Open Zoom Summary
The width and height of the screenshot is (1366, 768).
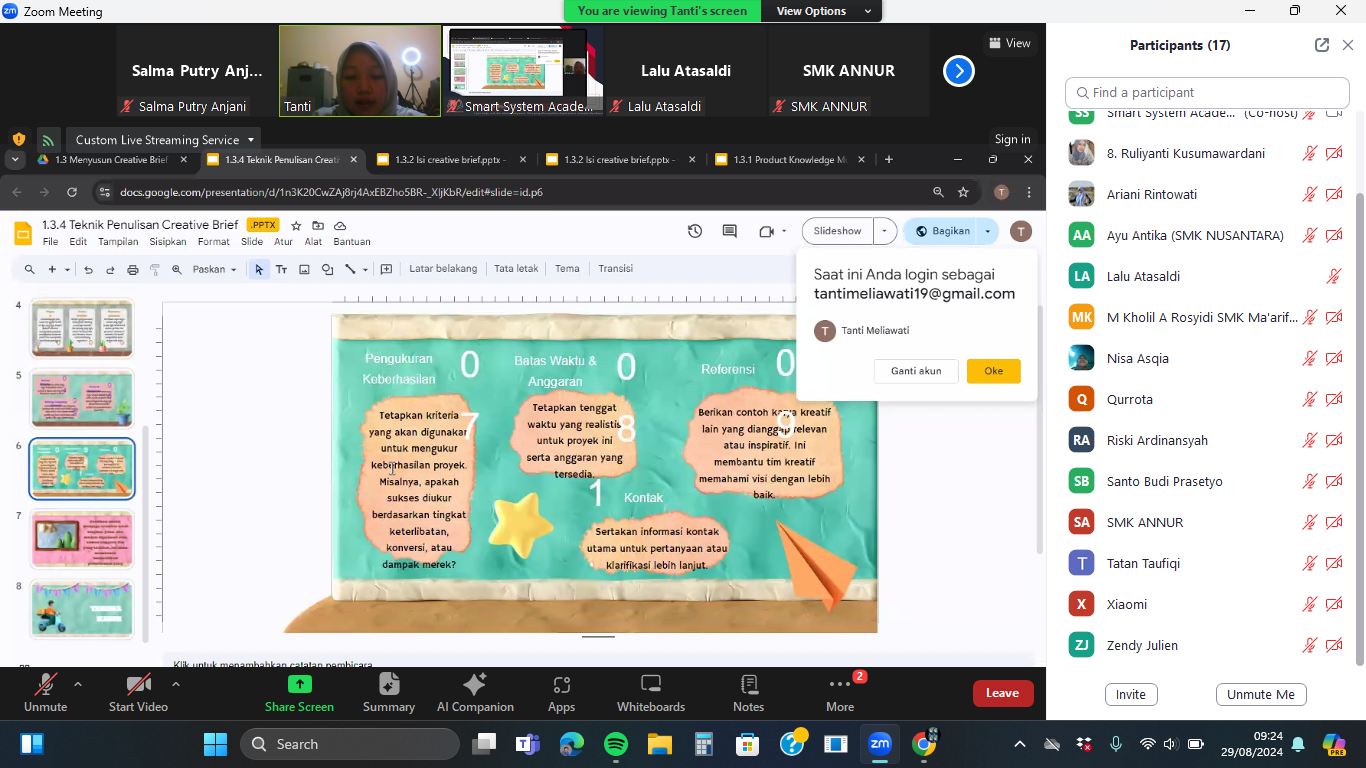(x=389, y=693)
